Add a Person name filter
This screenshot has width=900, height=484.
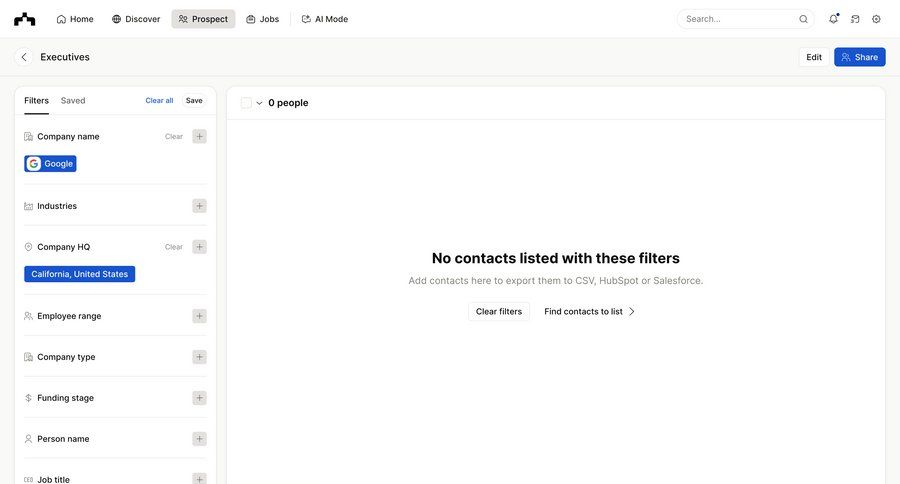199,439
